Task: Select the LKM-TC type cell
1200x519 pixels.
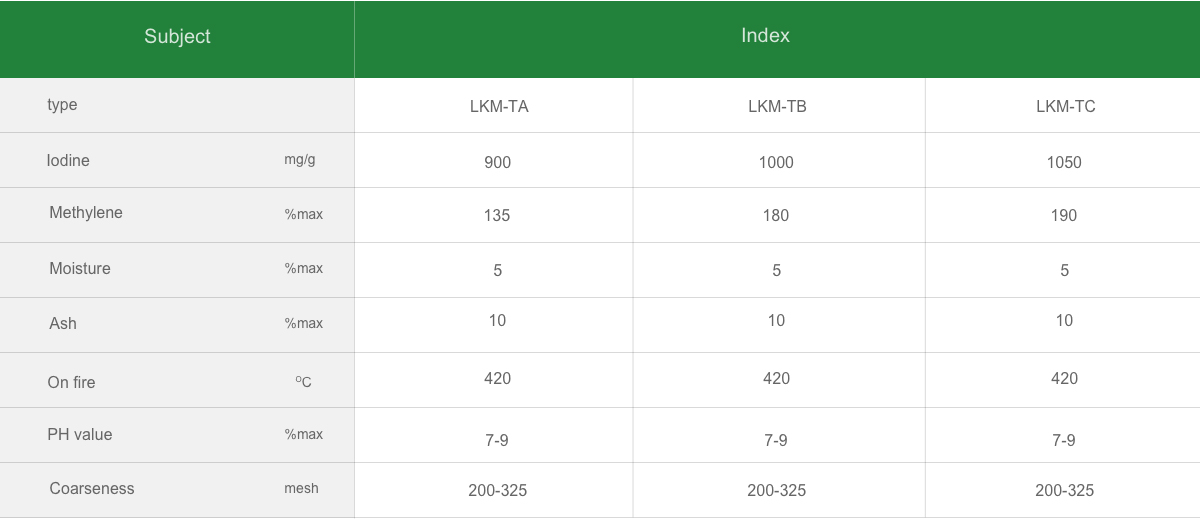Action: coord(1065,107)
